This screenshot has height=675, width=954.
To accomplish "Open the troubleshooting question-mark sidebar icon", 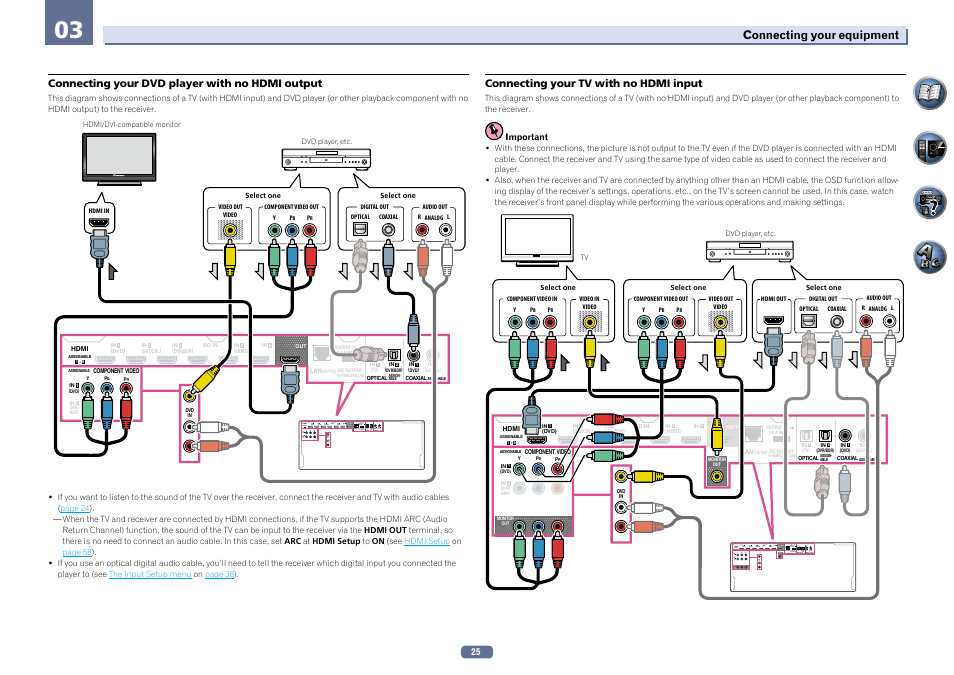I will [930, 202].
